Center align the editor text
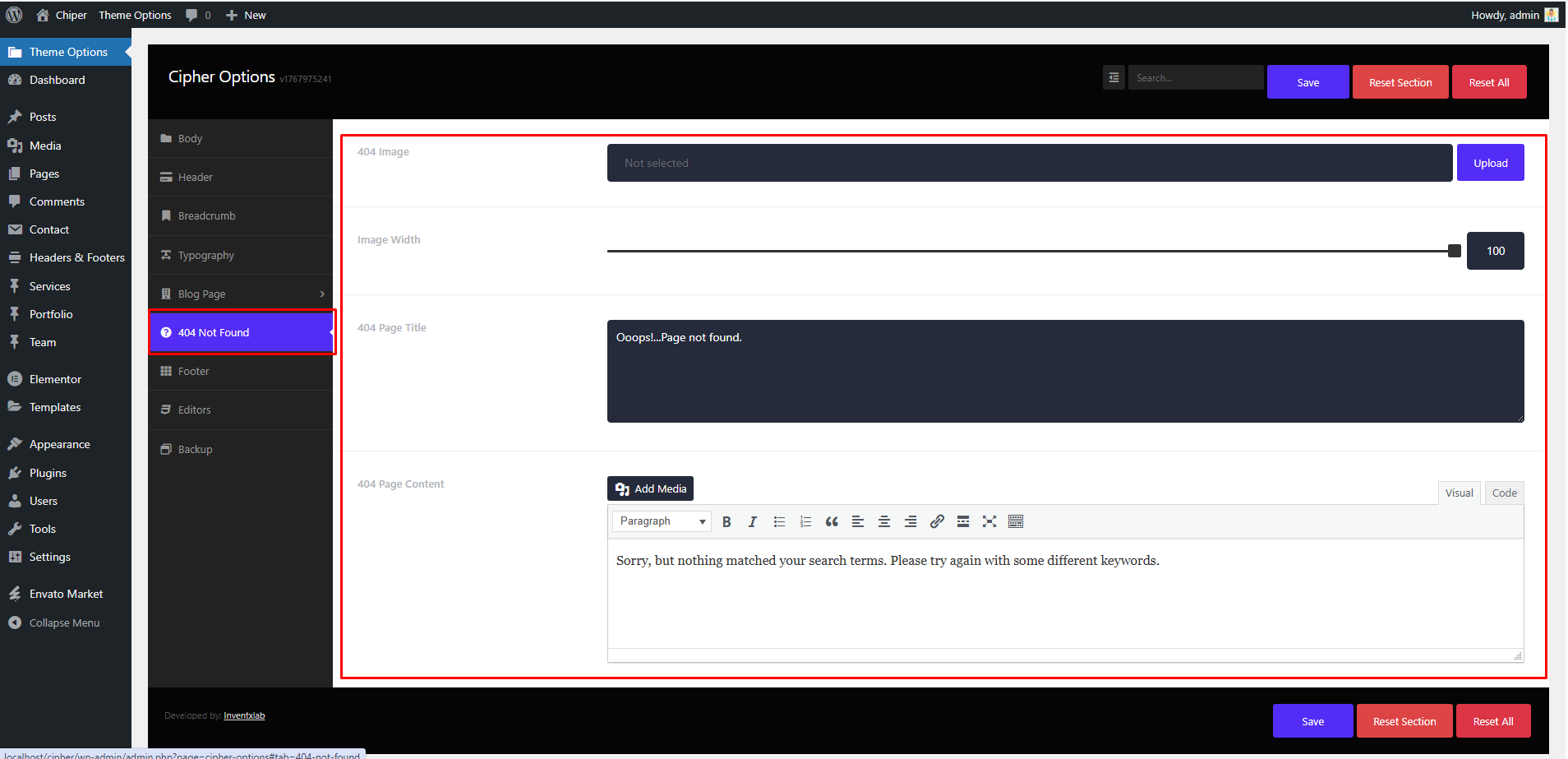Screen dimensions: 1568x759 point(884,521)
